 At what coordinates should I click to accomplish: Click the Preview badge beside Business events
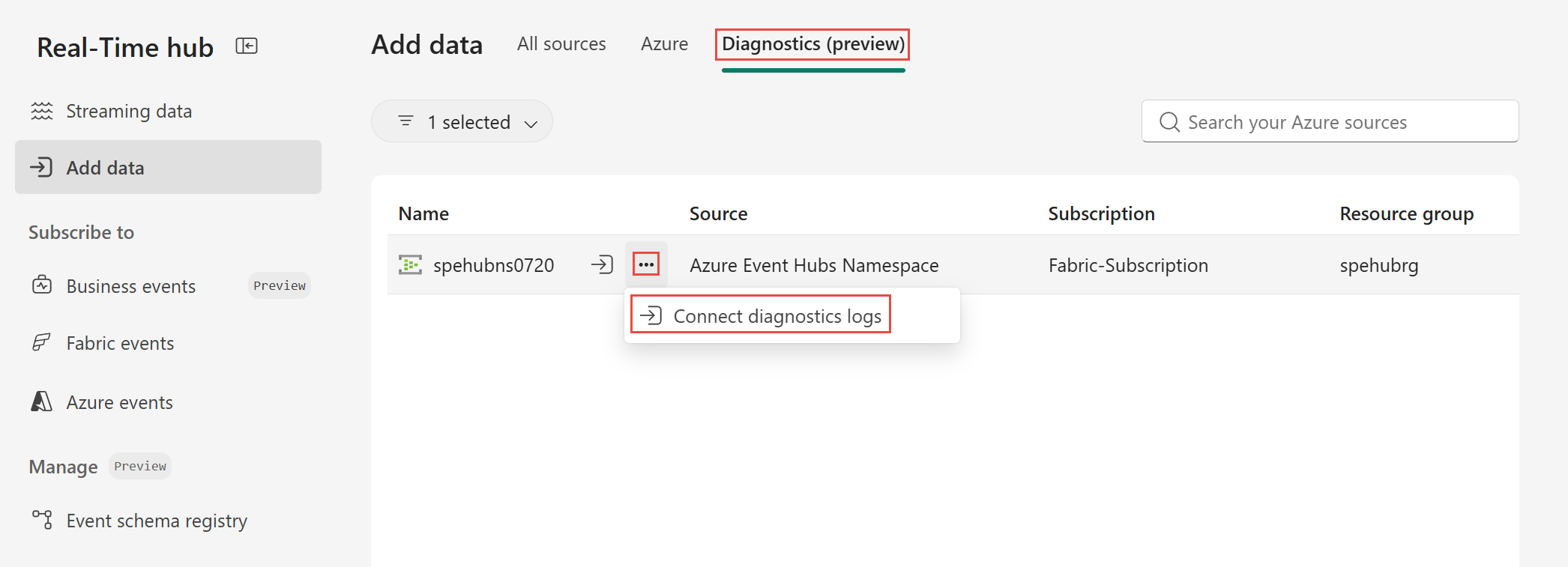tap(280, 285)
